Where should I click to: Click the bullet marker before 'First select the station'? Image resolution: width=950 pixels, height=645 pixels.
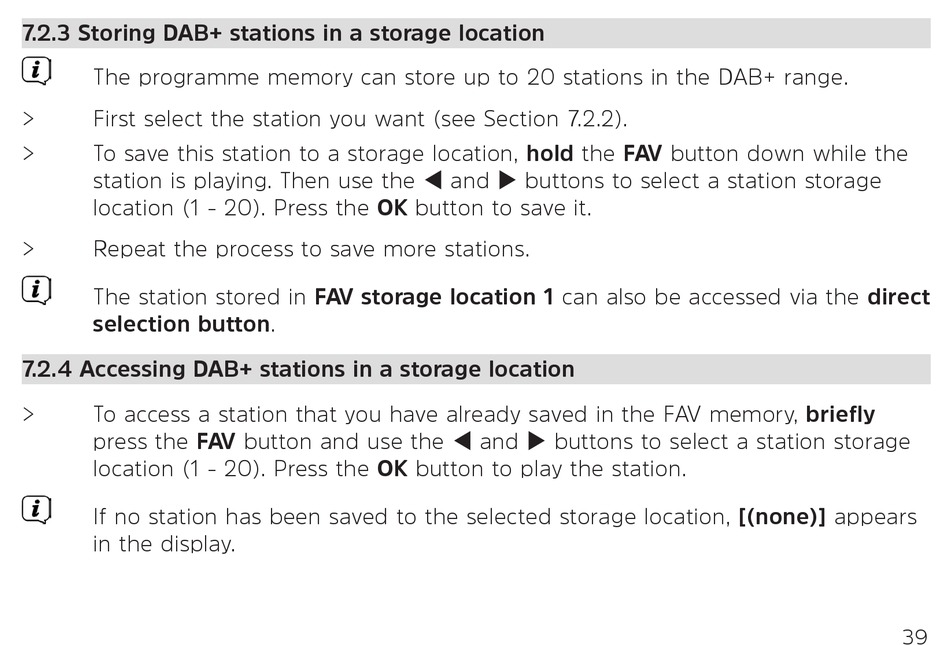click(x=28, y=119)
